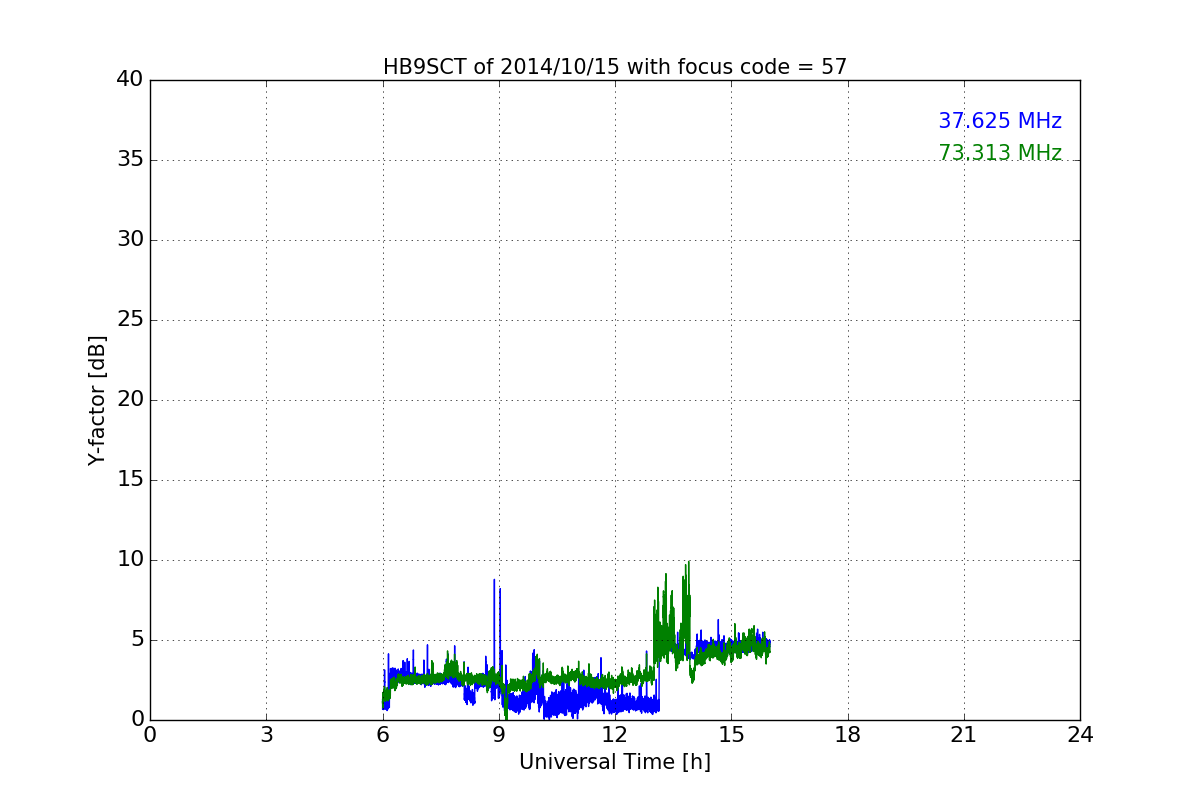Viewport: 1200px width, 800px height.
Task: Click the plot title "HB9SCT of 2014/10/15 with focus code = 57"
Action: (615, 67)
